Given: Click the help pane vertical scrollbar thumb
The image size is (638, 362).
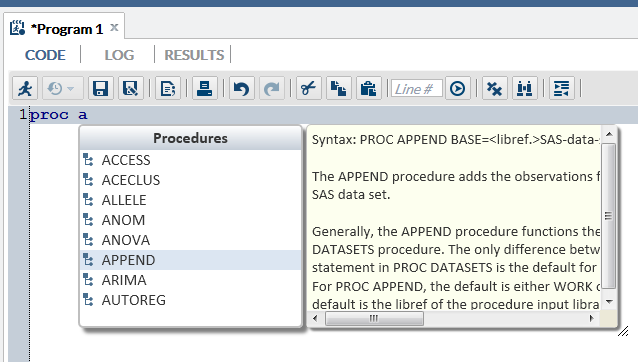Looking at the screenshot, I should tap(609, 216).
